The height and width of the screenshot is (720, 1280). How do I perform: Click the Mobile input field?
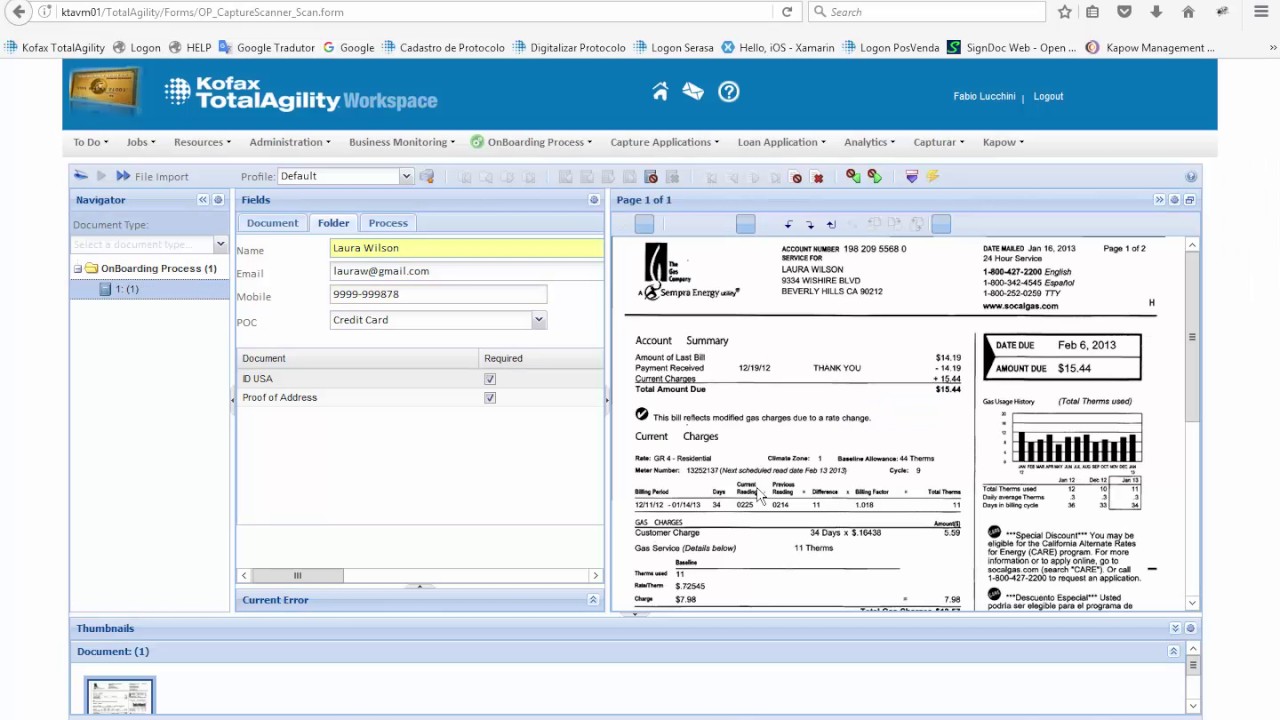438,295
